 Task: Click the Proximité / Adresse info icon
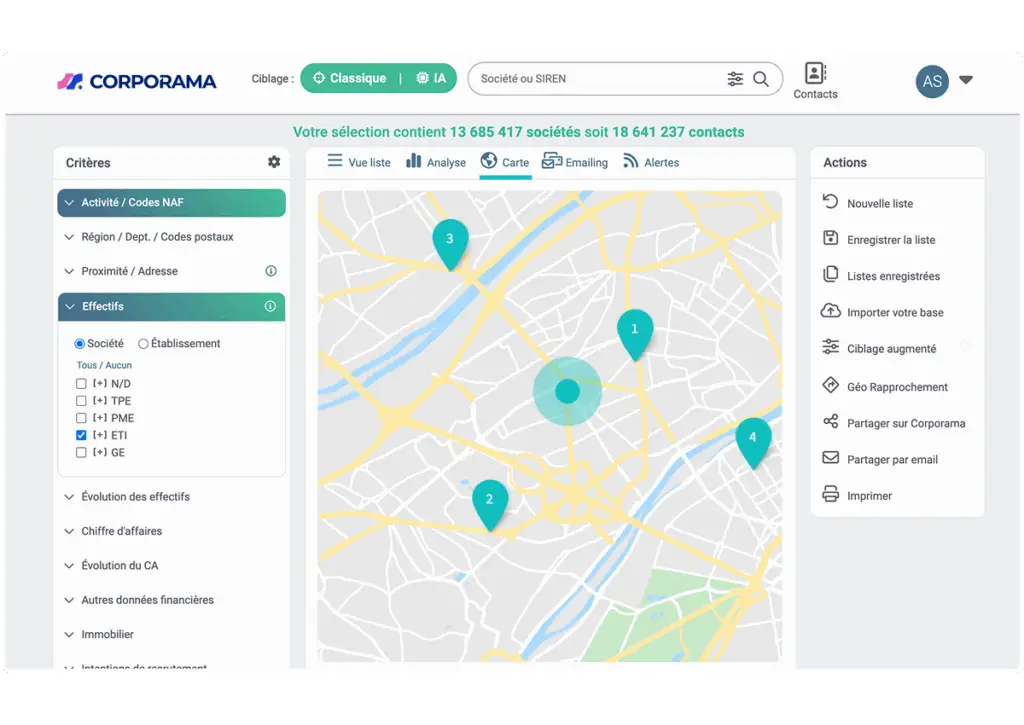271,271
